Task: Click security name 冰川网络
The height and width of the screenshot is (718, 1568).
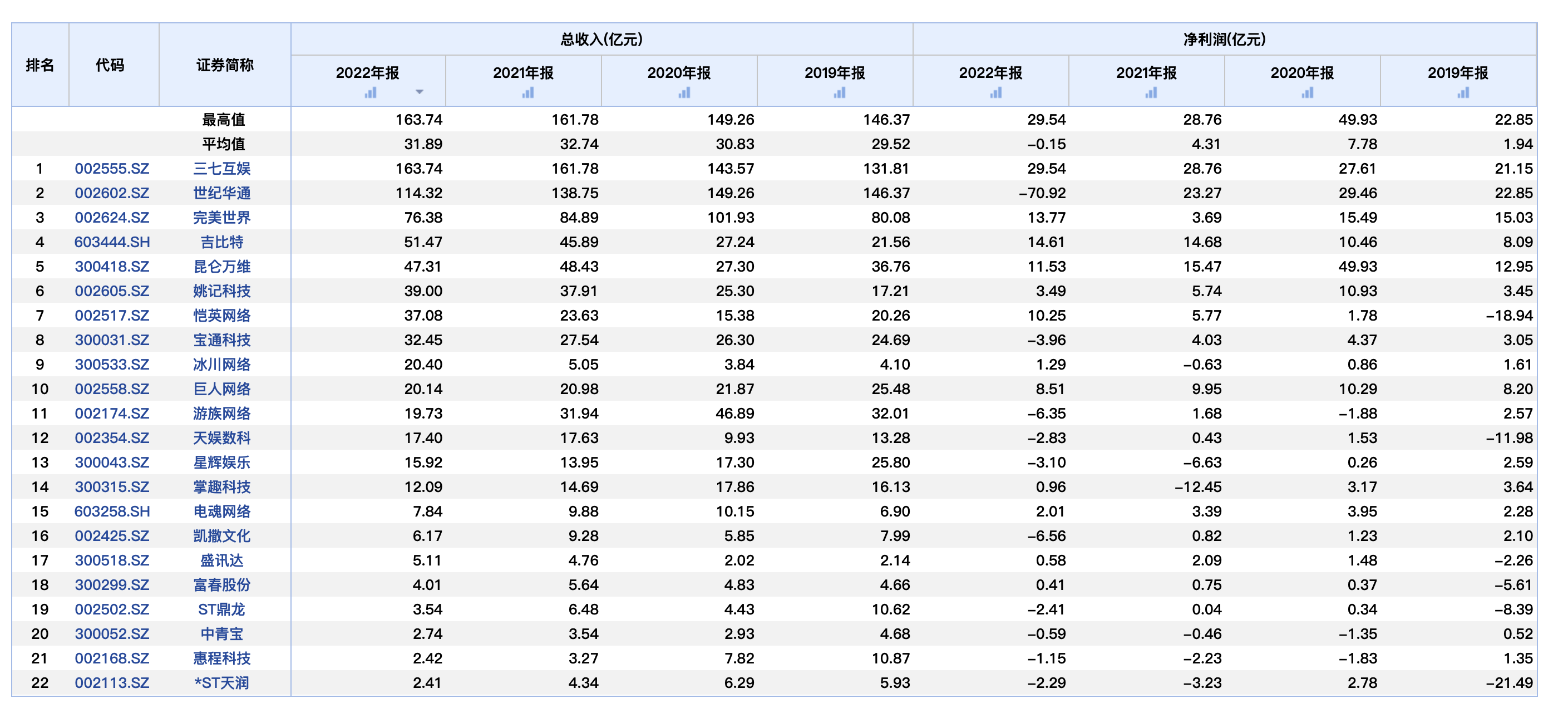Action: [x=222, y=364]
